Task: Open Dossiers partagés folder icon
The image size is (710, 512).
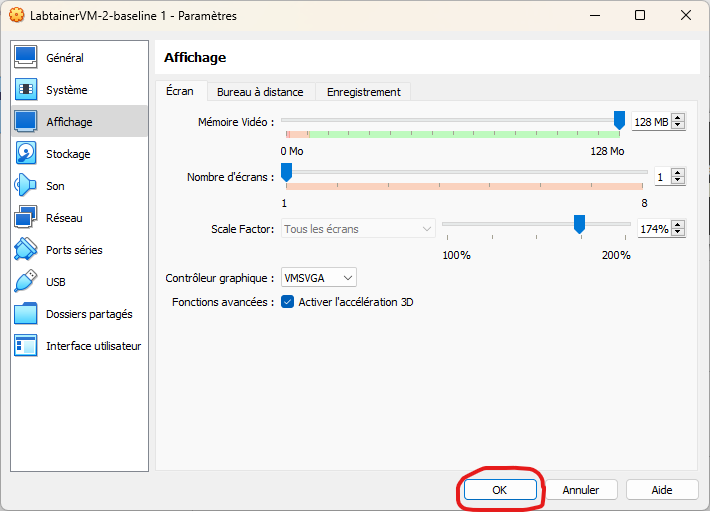Action: pyautogui.click(x=26, y=314)
